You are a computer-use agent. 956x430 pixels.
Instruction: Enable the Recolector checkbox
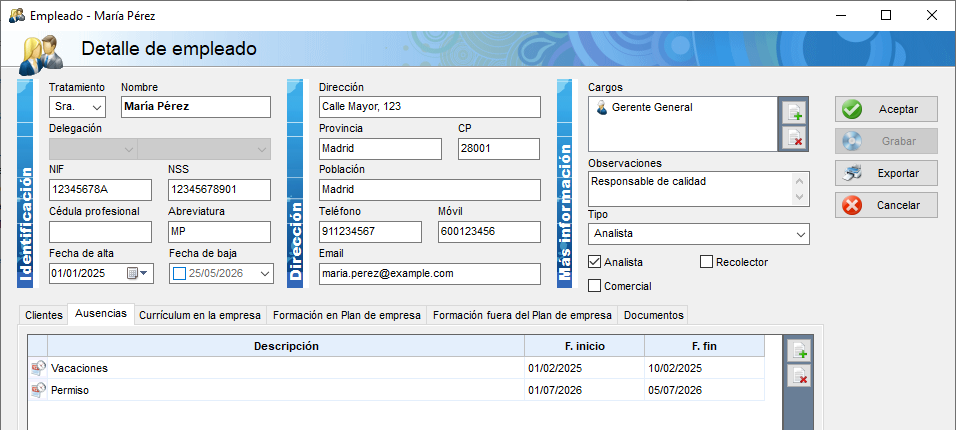pos(706,262)
